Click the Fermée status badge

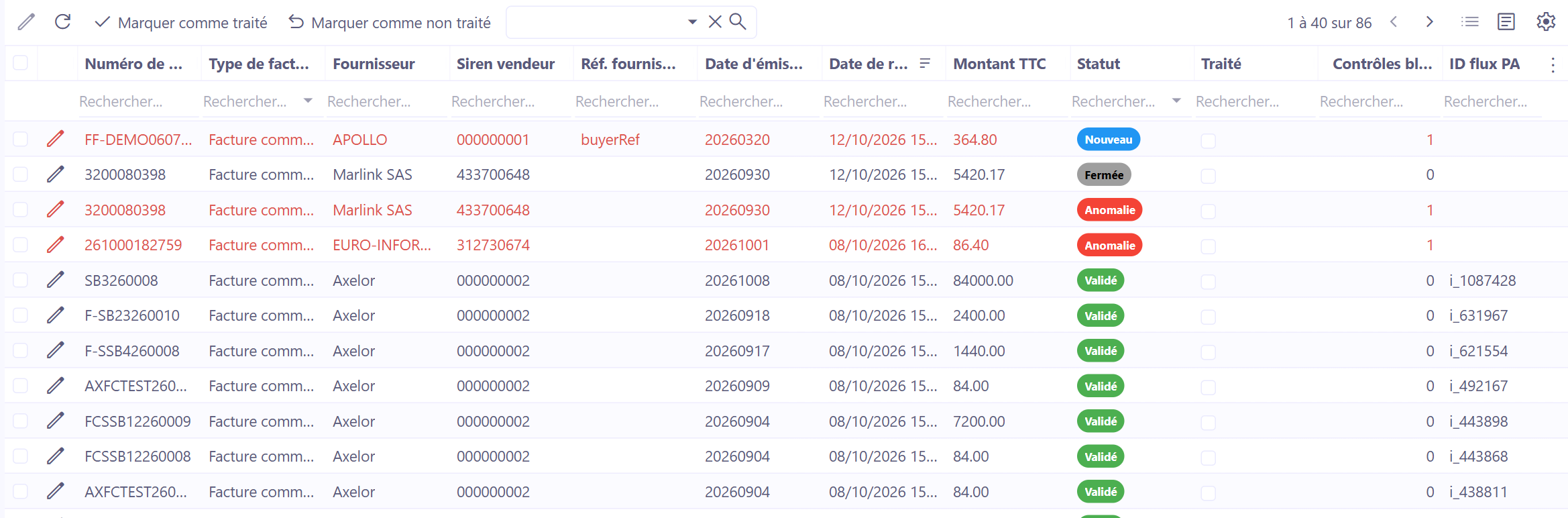pos(1104,174)
